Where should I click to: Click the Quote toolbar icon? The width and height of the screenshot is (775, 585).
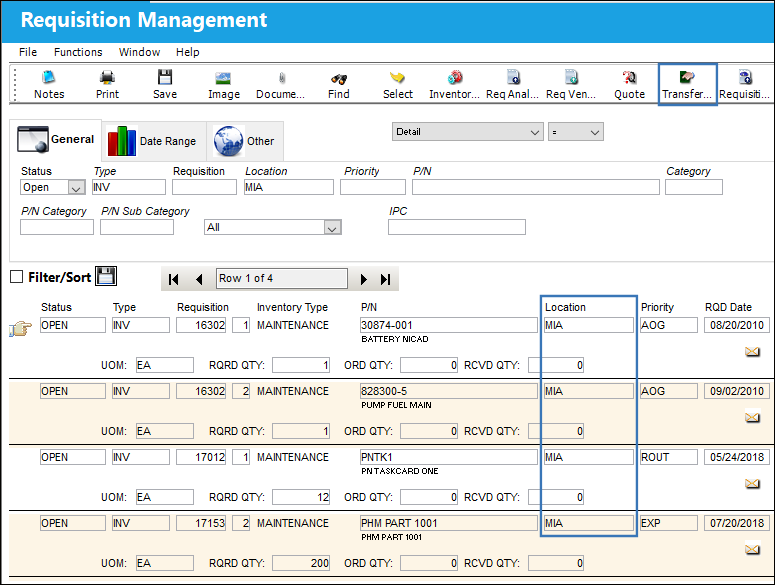pyautogui.click(x=629, y=84)
